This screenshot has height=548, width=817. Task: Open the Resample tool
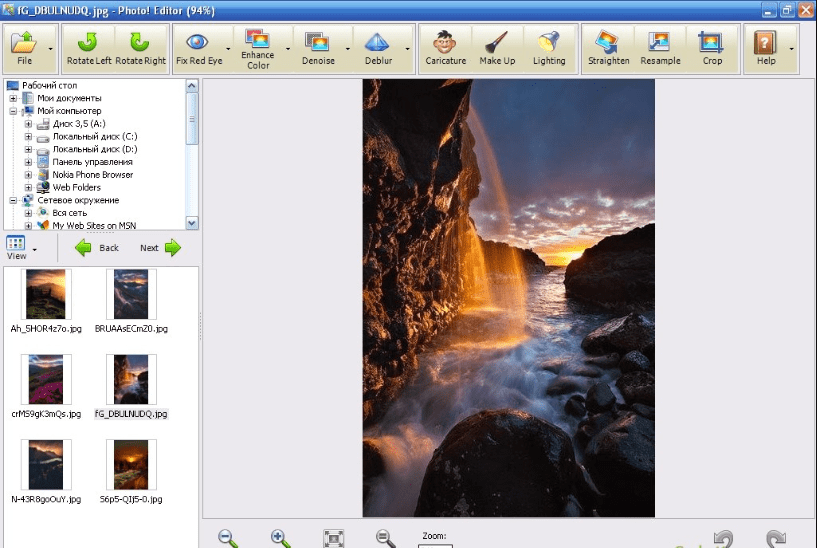[x=660, y=48]
